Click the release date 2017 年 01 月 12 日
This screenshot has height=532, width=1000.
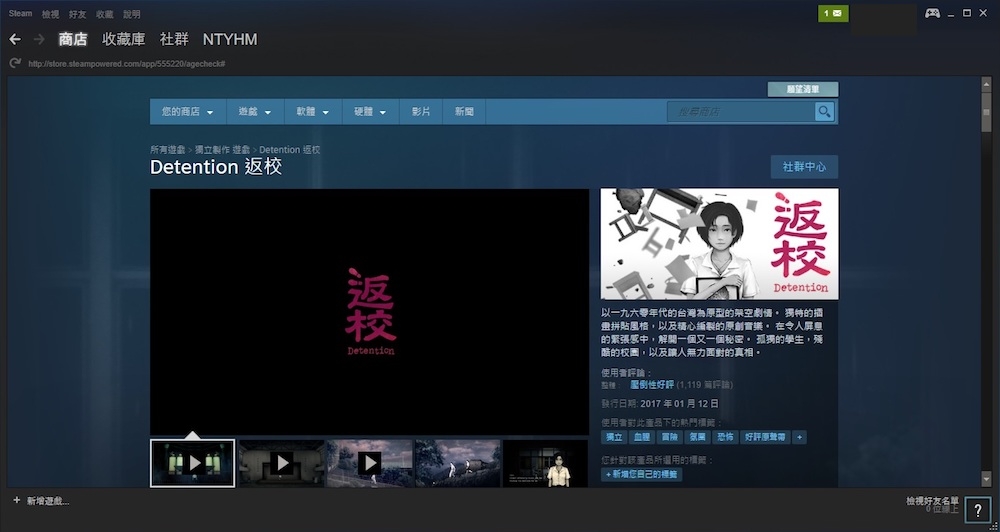click(679, 404)
